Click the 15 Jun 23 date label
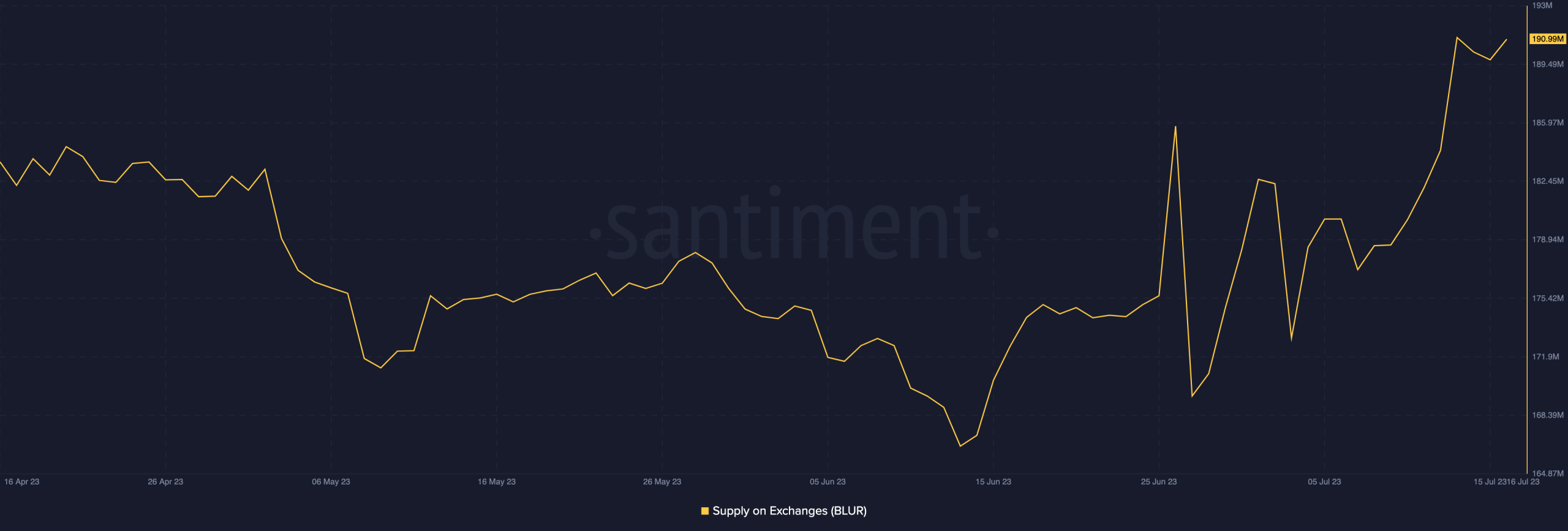 click(993, 482)
